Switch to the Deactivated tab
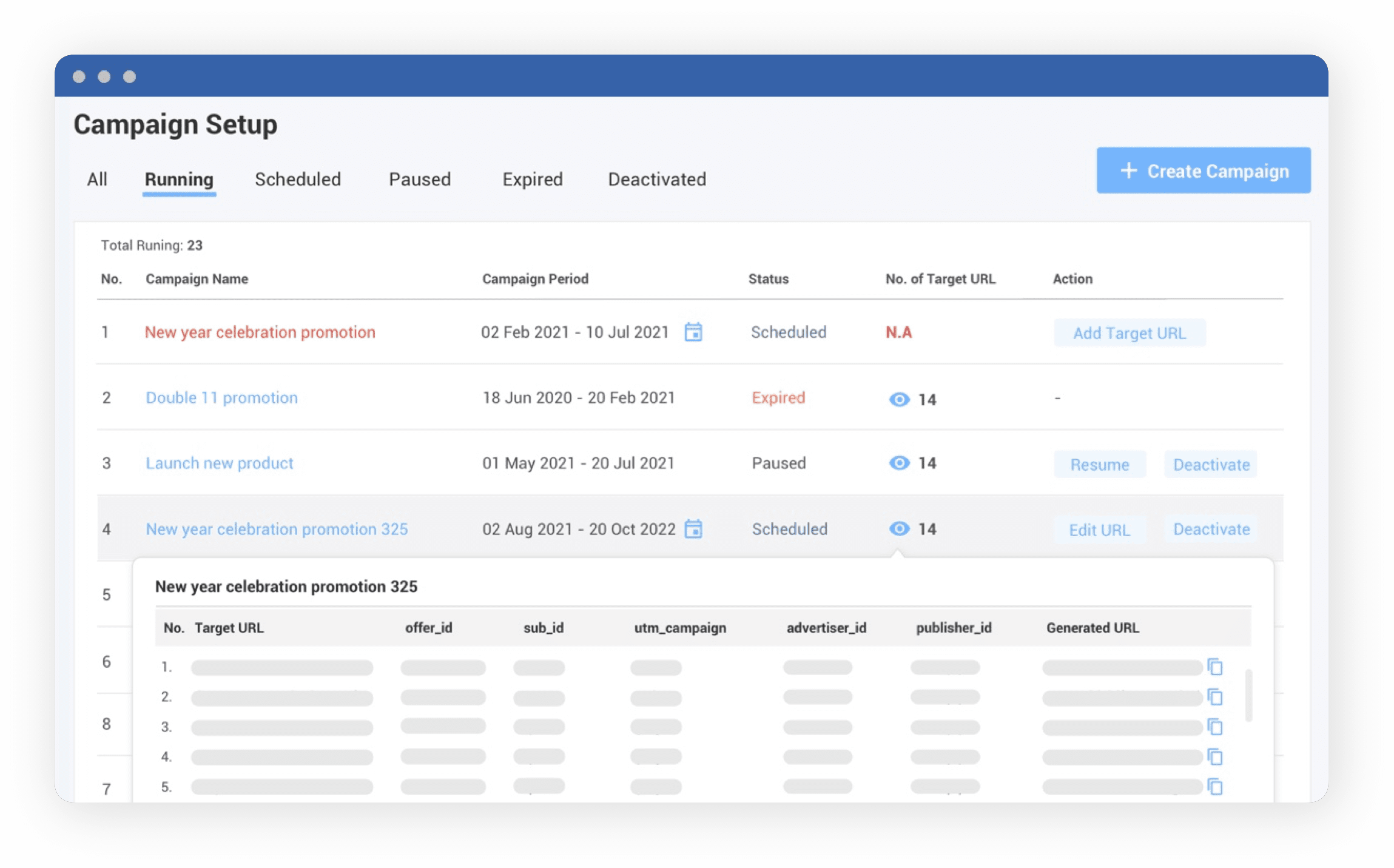1394x868 pixels. click(656, 179)
